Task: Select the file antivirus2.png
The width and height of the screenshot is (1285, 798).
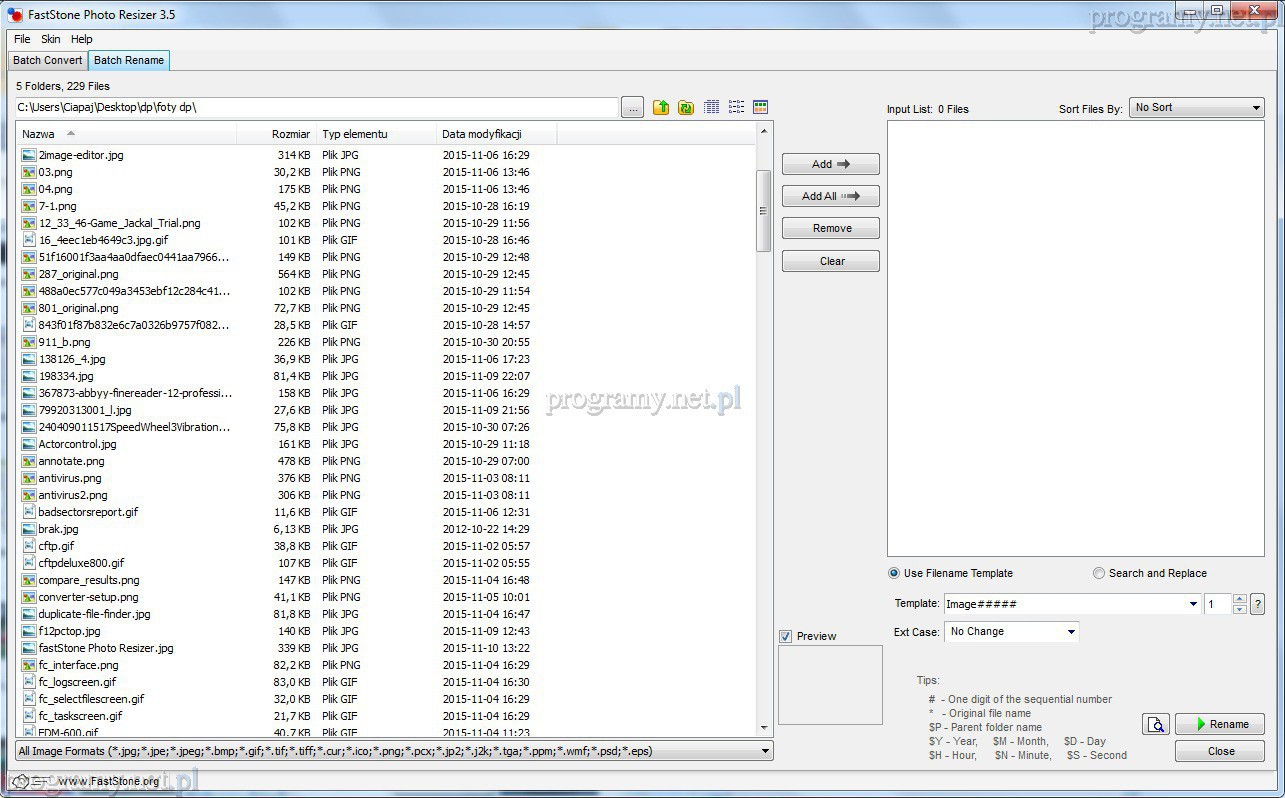Action: click(x=73, y=495)
